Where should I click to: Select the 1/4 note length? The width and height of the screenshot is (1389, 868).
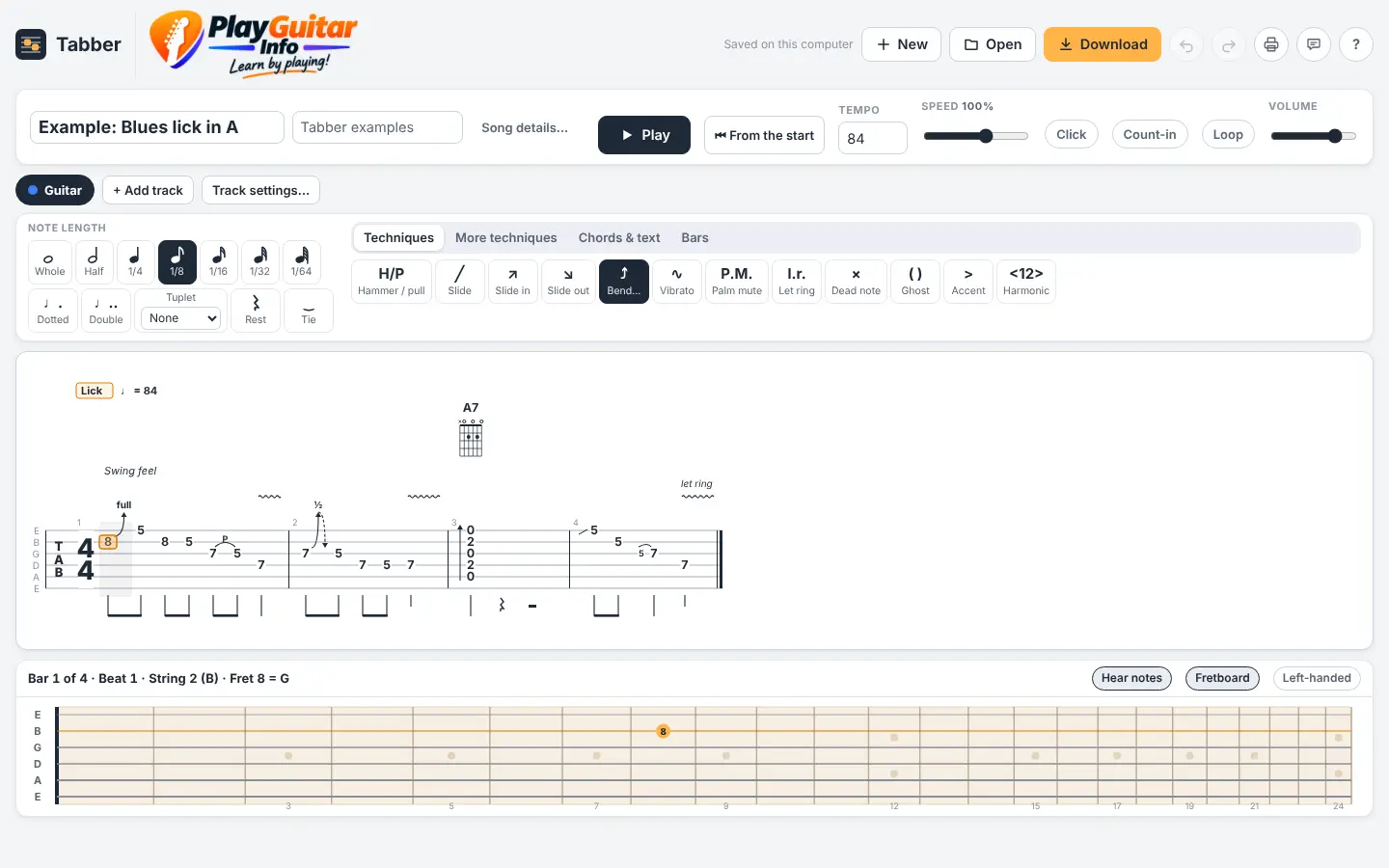pos(135,261)
